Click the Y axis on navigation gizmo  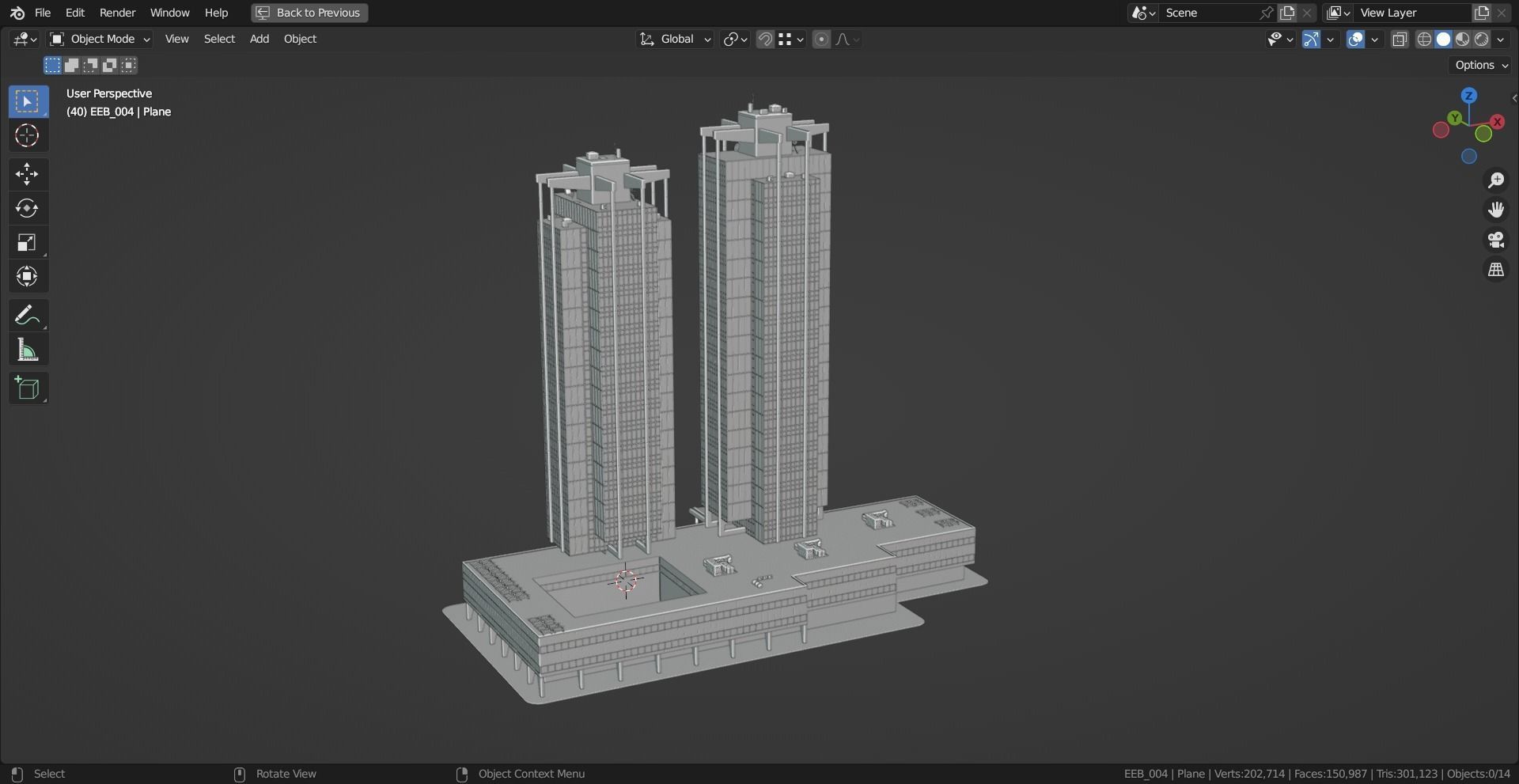tap(1455, 118)
